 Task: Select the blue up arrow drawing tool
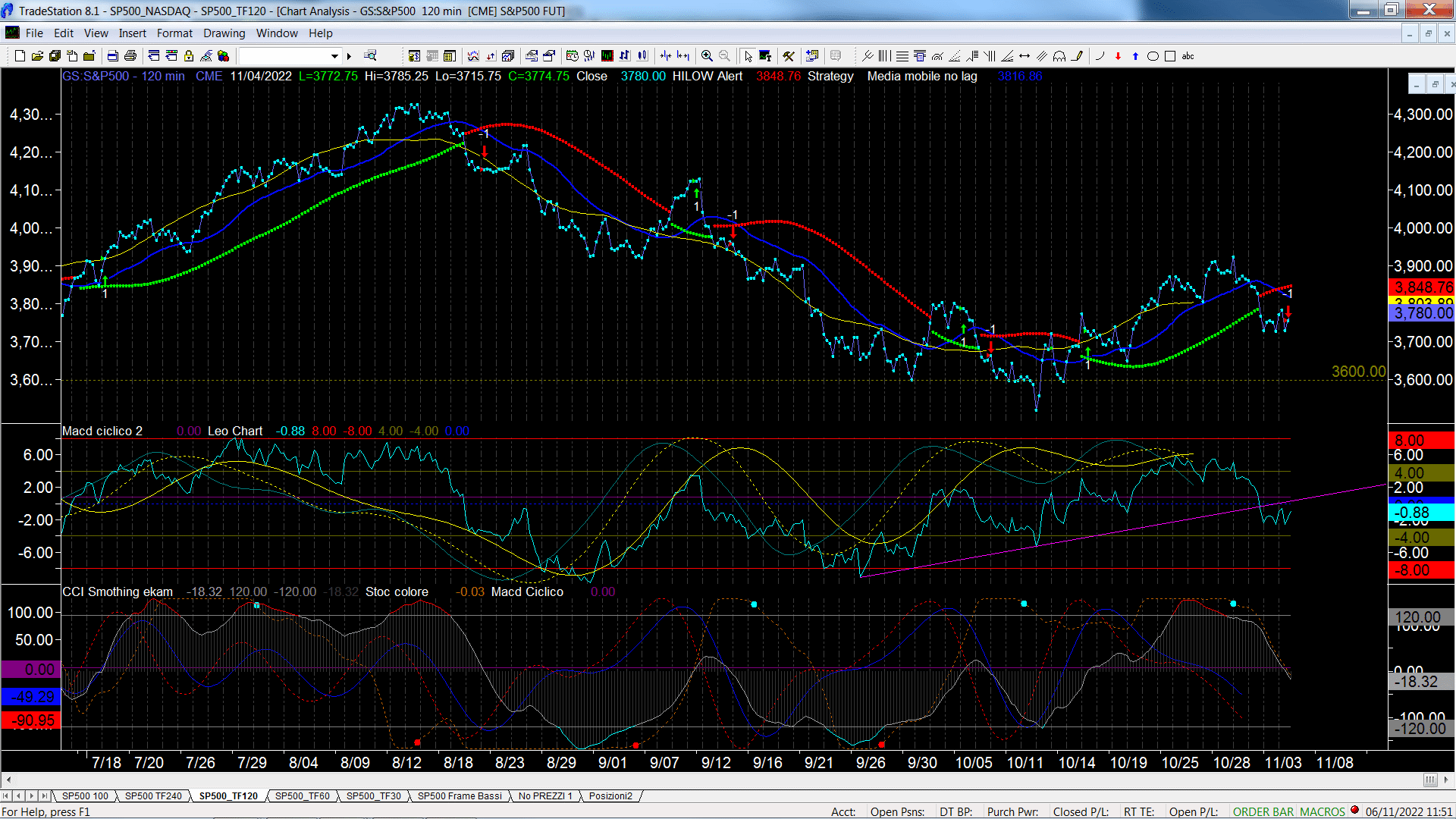[x=1135, y=56]
